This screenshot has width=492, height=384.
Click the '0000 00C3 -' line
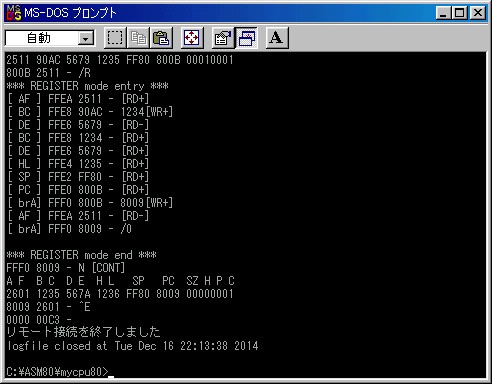pyautogui.click(x=39, y=320)
